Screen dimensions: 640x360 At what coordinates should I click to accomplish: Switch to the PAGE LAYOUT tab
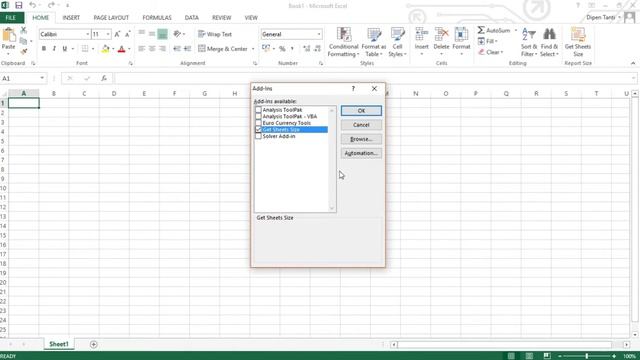point(111,18)
